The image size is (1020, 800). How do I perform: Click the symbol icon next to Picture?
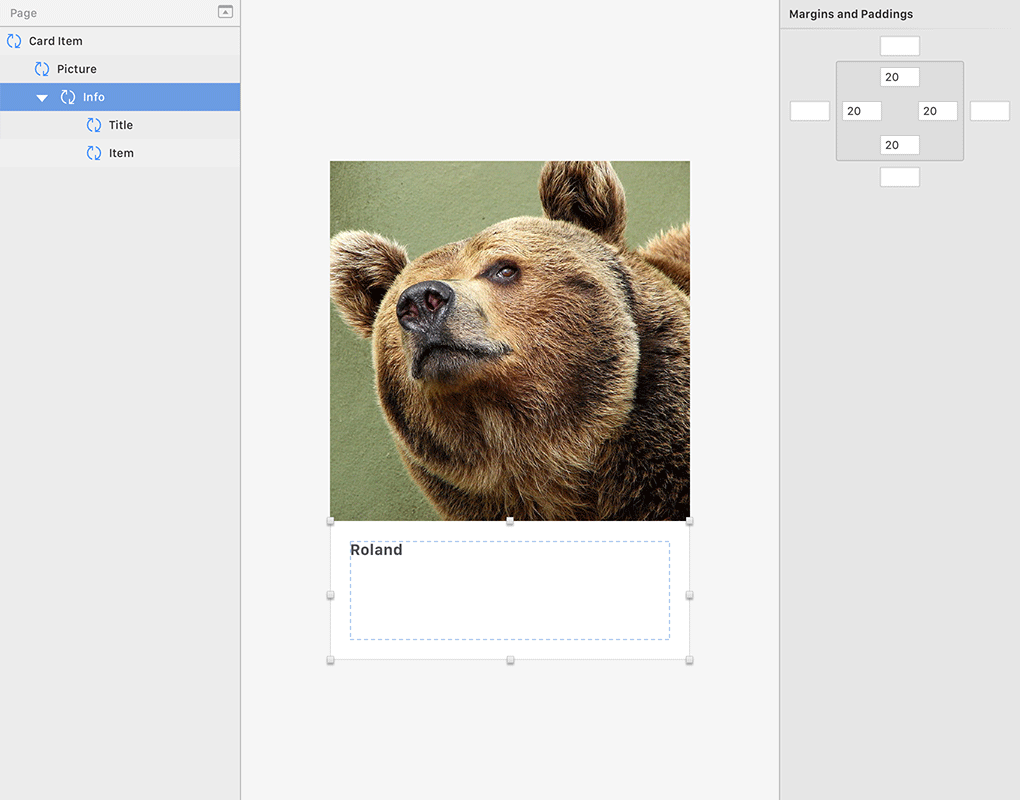42,69
